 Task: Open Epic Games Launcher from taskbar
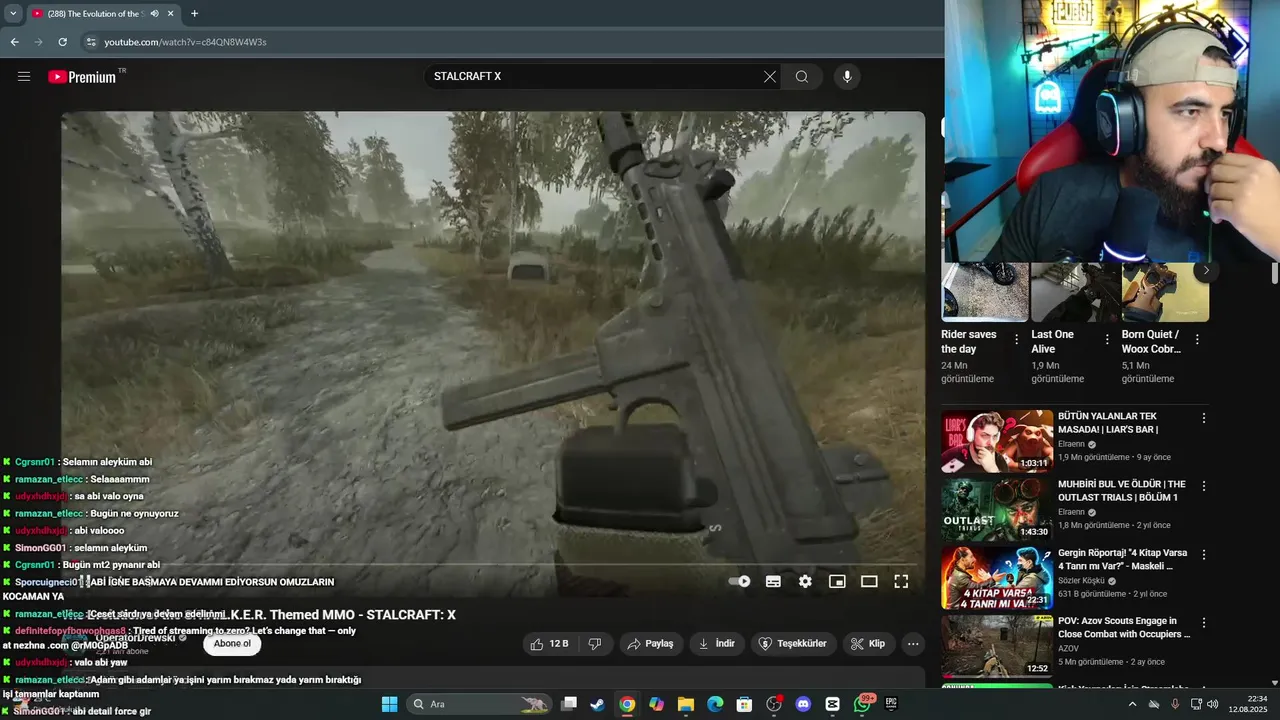(x=891, y=704)
